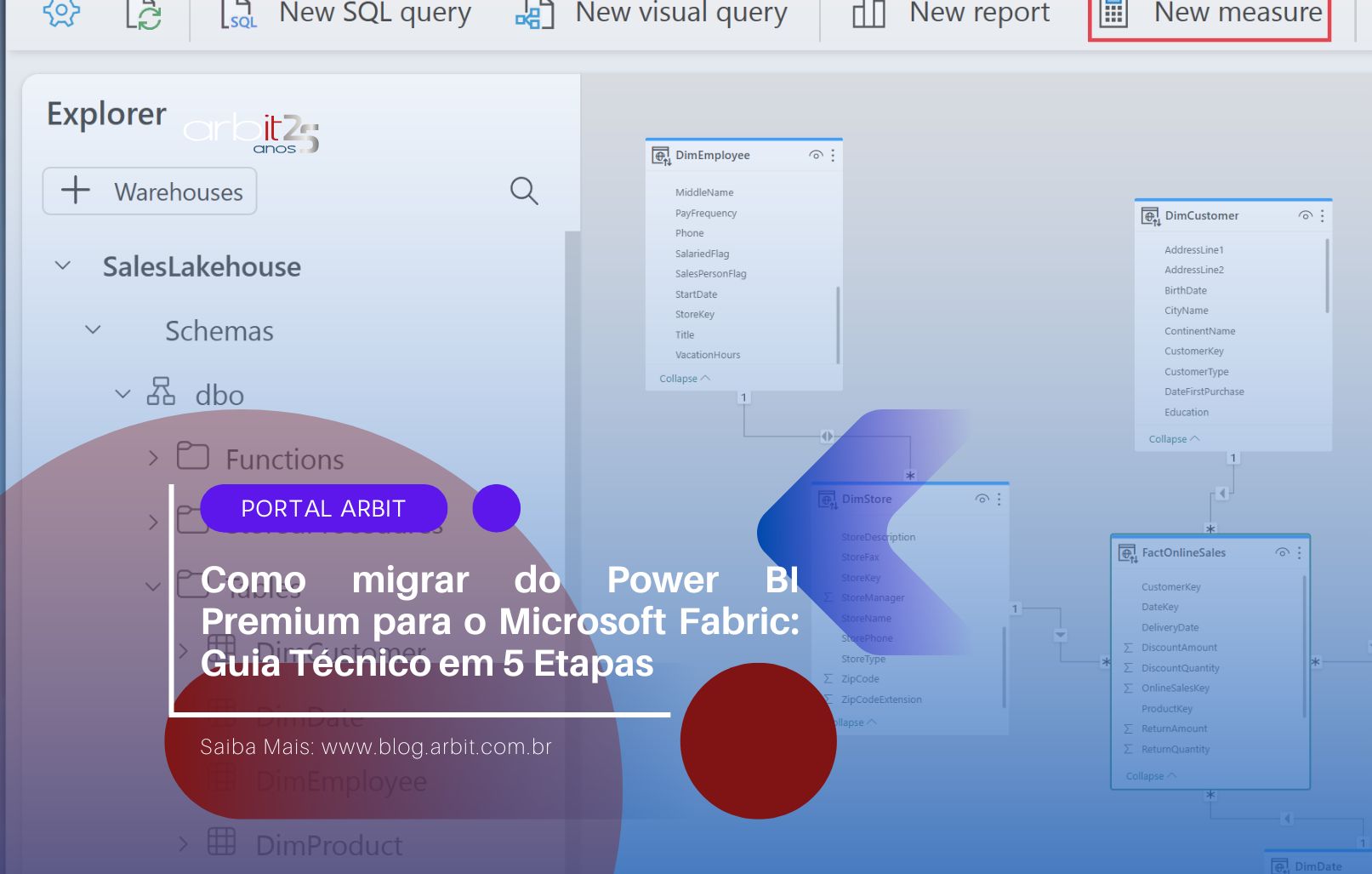
Task: Select the ContinentName field in DimCustomer
Action: click(x=1200, y=331)
